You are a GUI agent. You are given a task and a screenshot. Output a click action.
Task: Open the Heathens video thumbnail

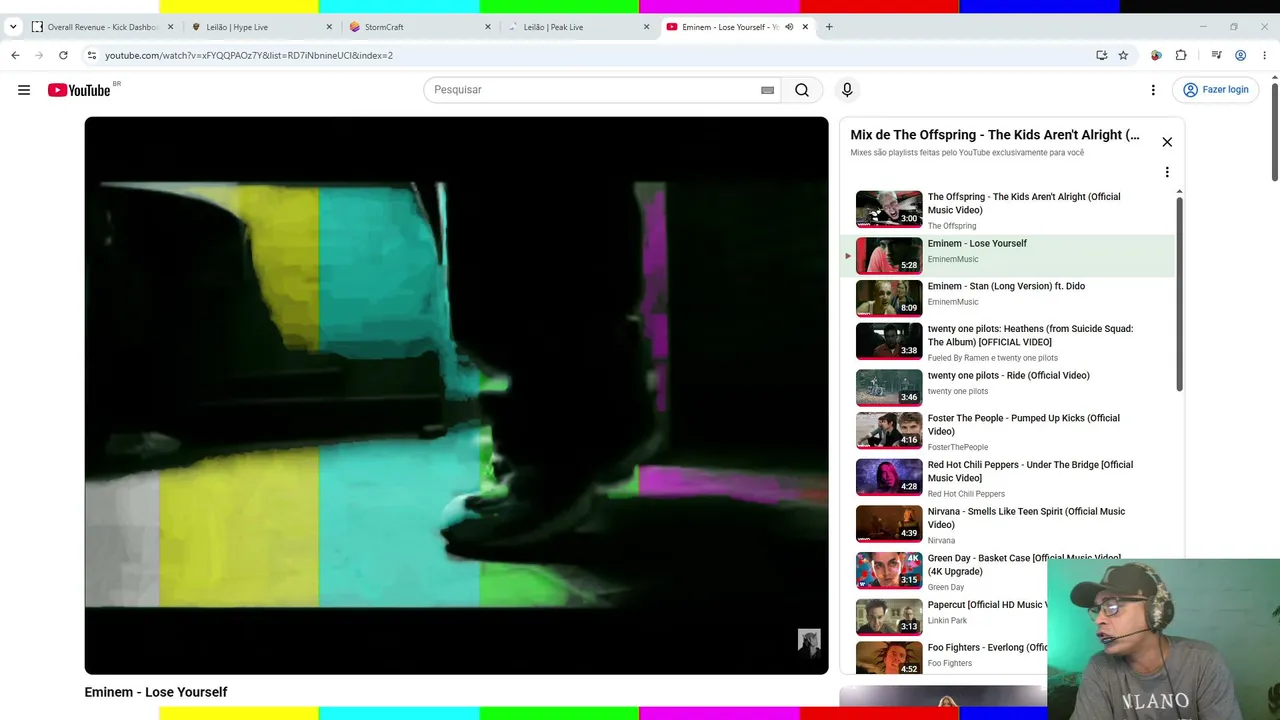(889, 341)
